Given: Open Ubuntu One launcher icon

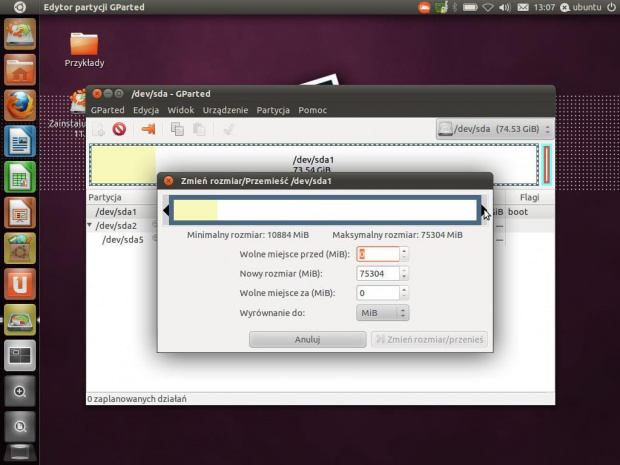Looking at the screenshot, I should tap(20, 284).
